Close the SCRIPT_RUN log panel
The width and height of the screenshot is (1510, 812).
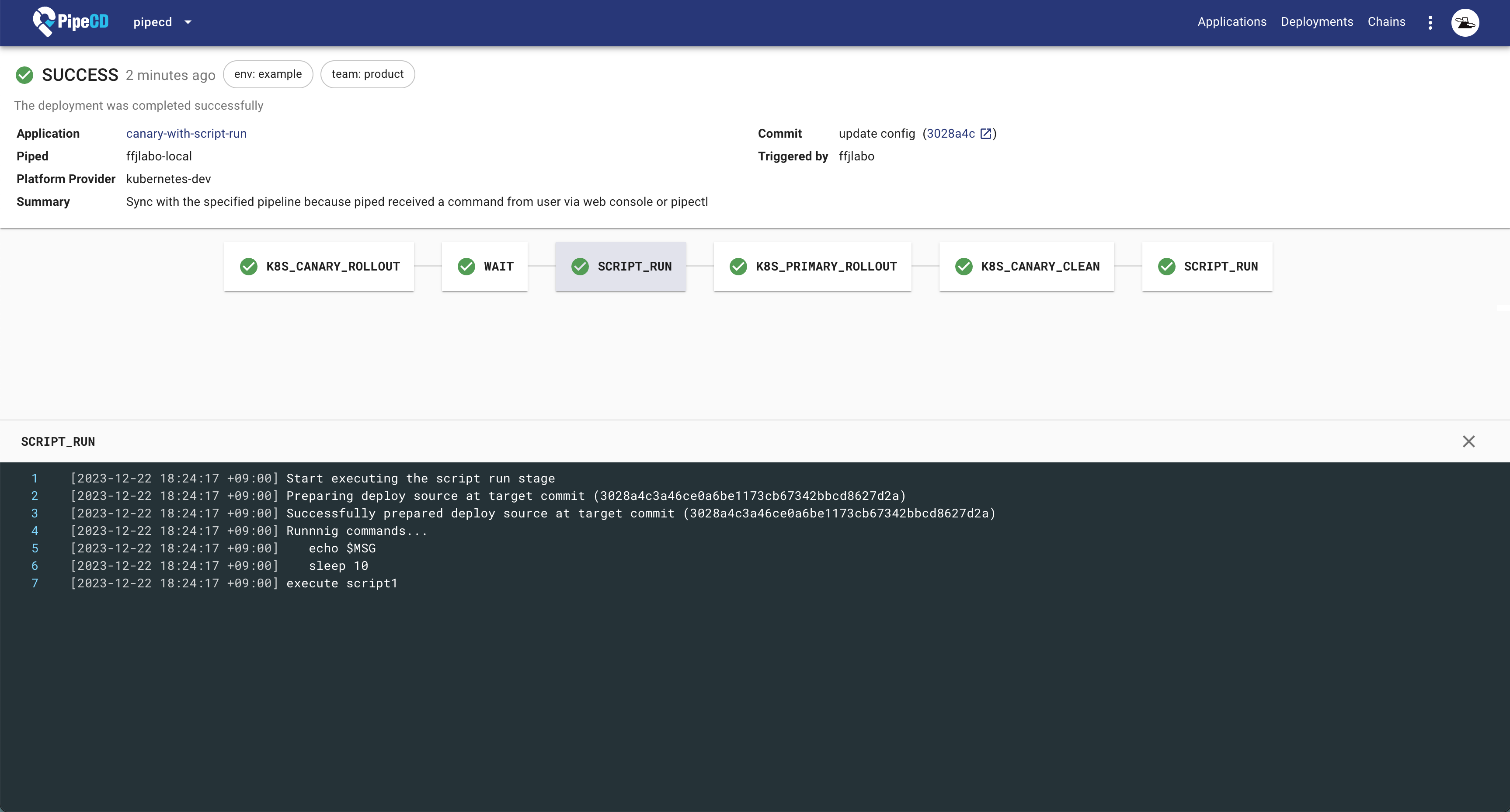[1468, 441]
